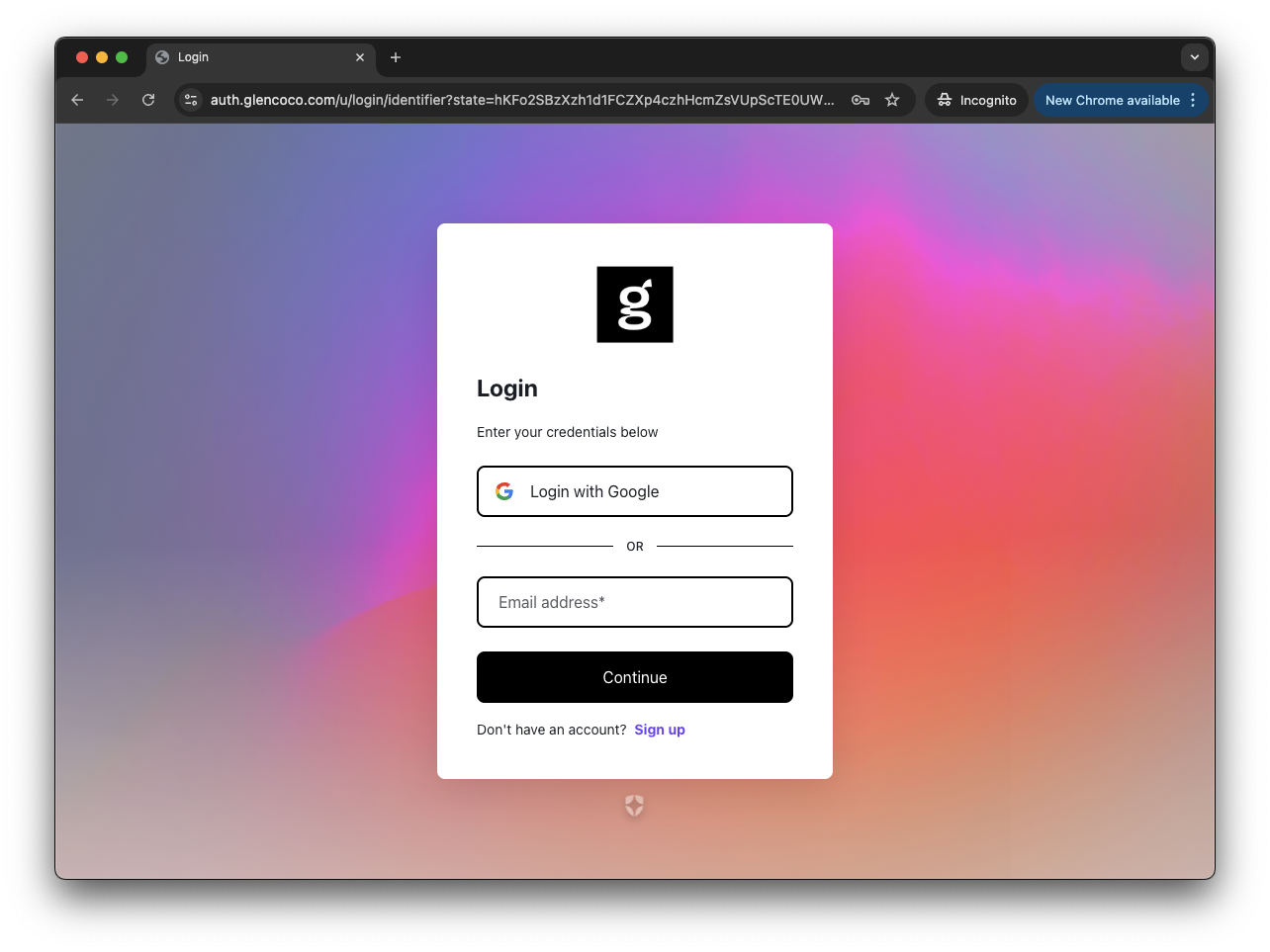This screenshot has height=952, width=1270.
Task: View site information icon in address bar
Action: point(192,100)
